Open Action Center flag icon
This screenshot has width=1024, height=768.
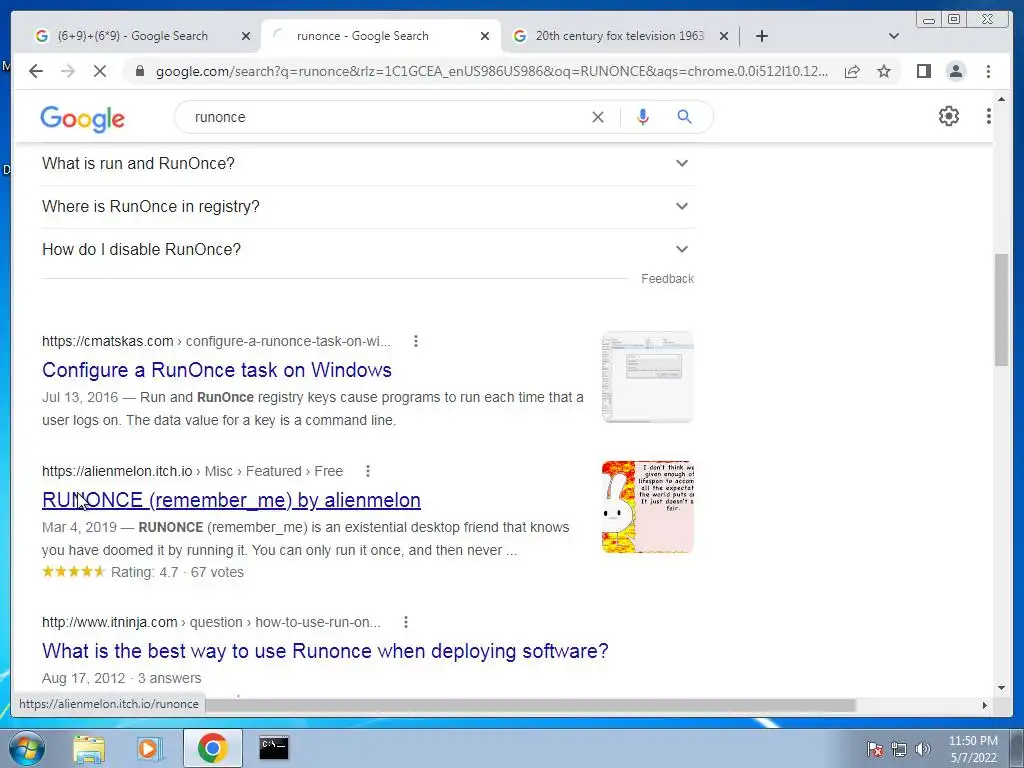pyautogui.click(x=874, y=749)
